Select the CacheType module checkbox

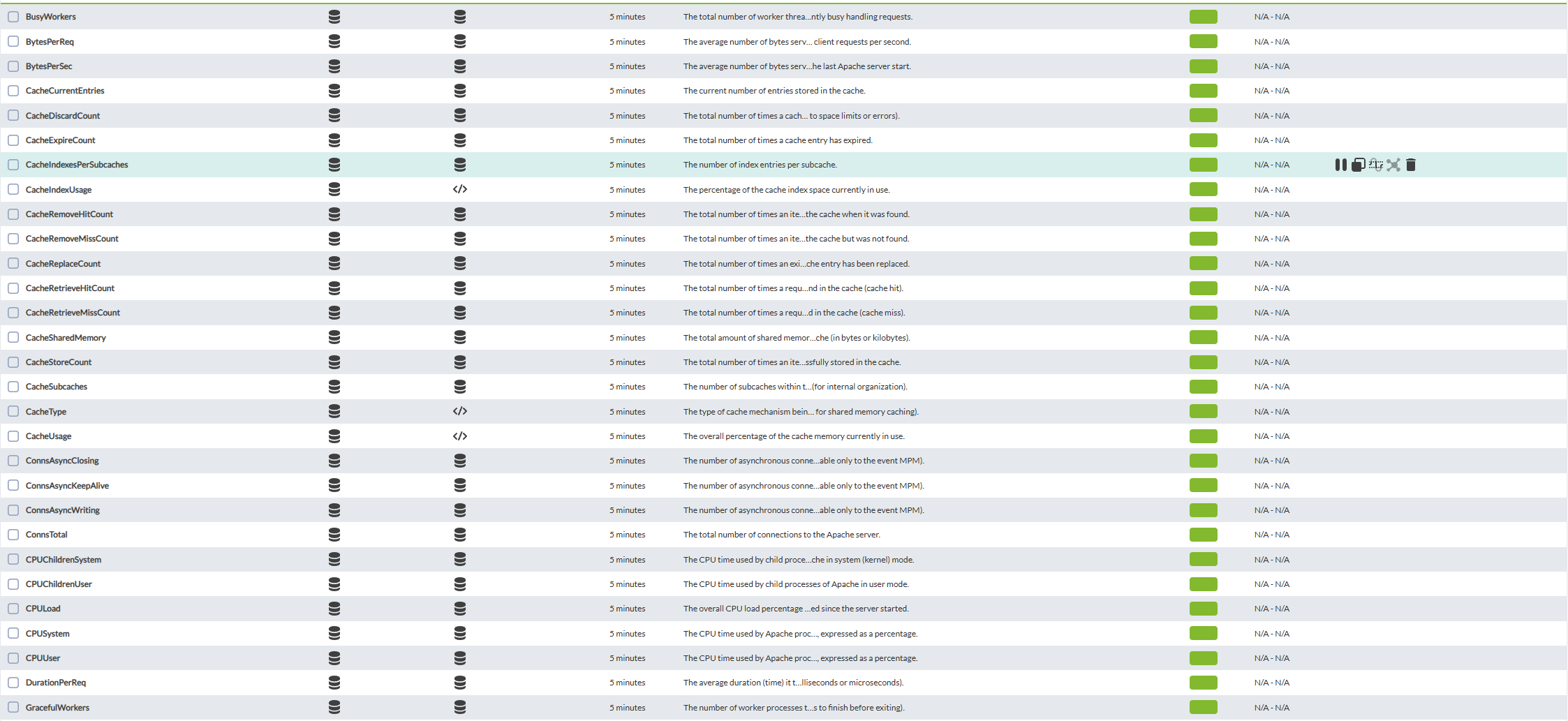13,411
